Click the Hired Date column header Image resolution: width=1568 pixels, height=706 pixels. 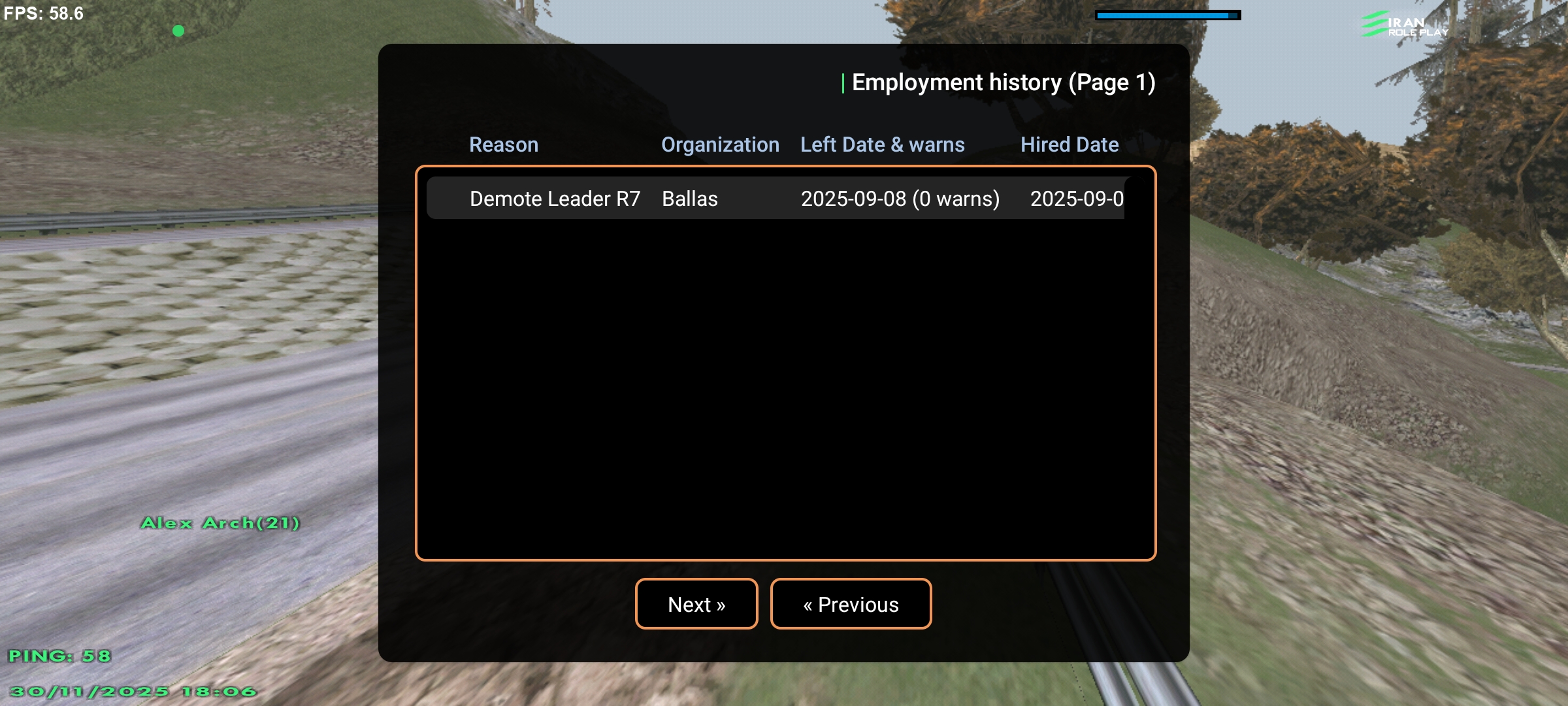point(1070,144)
